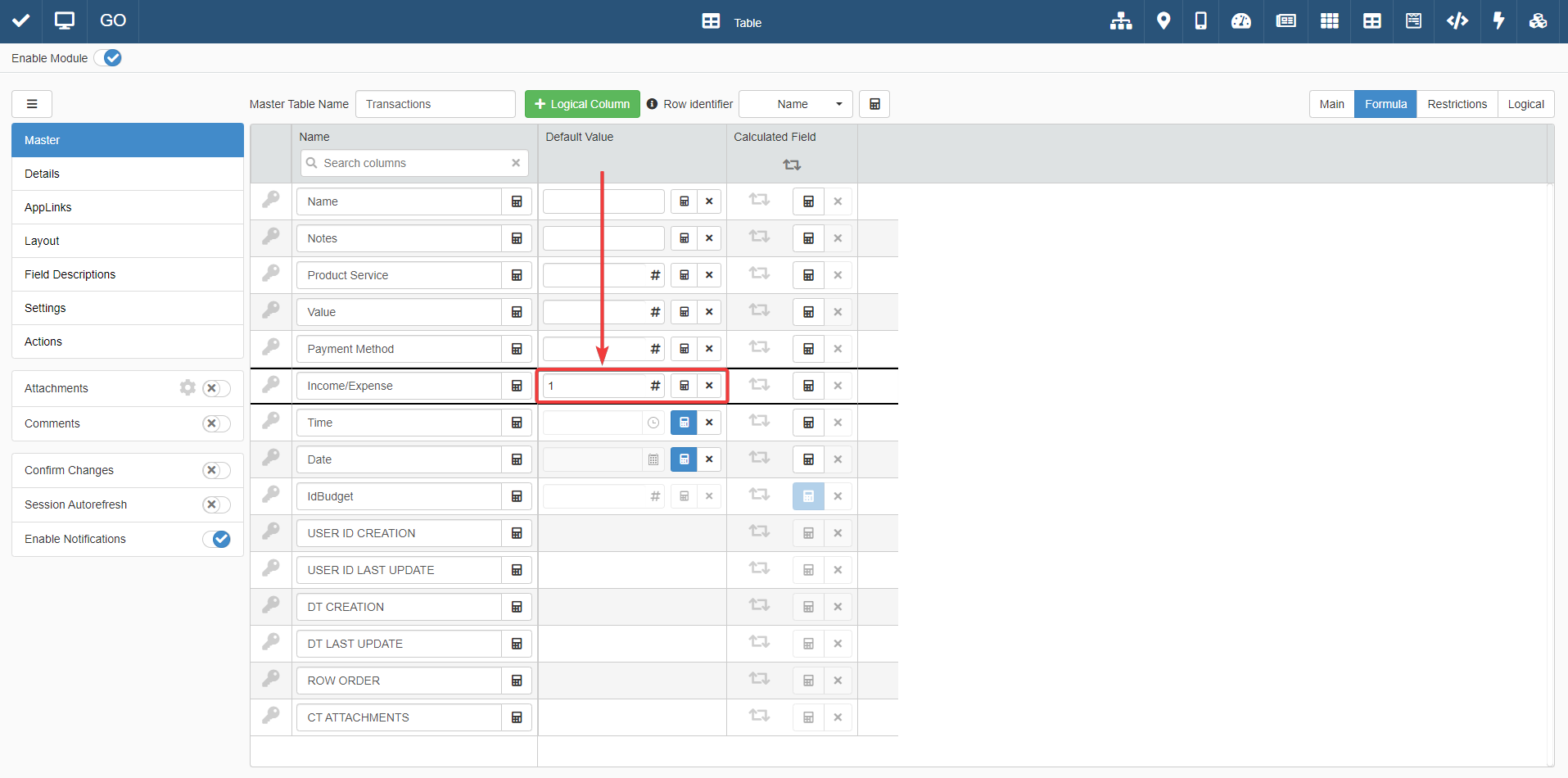Click the sitemap hierarchy icon in top bar
This screenshot has height=778, width=1568.
coord(1120,21)
